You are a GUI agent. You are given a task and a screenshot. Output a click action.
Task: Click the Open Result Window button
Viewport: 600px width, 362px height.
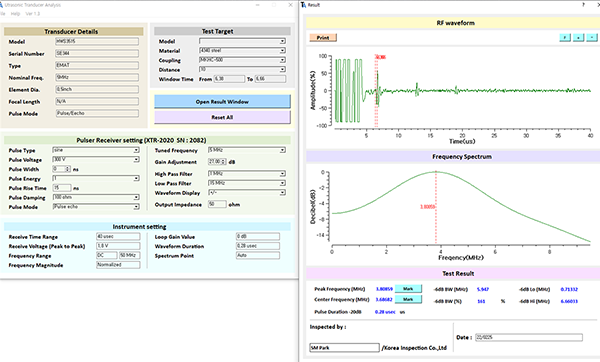click(222, 102)
